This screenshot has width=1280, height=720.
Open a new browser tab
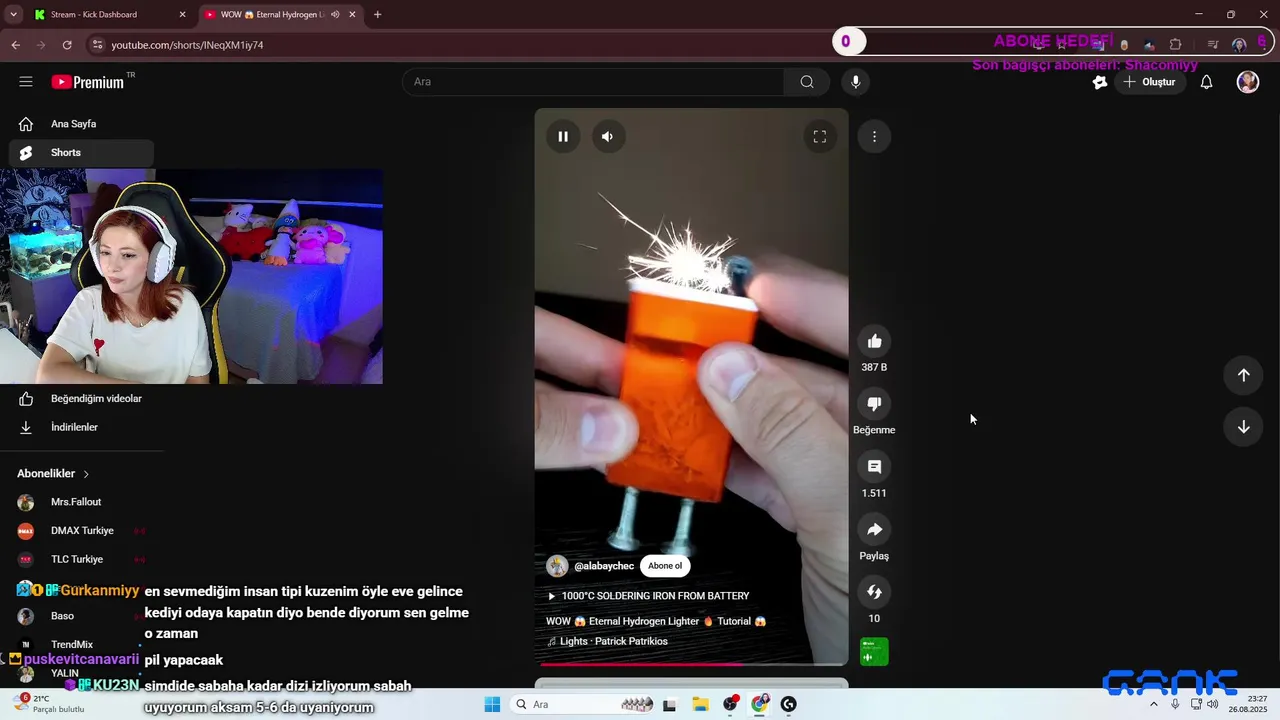pyautogui.click(x=377, y=15)
